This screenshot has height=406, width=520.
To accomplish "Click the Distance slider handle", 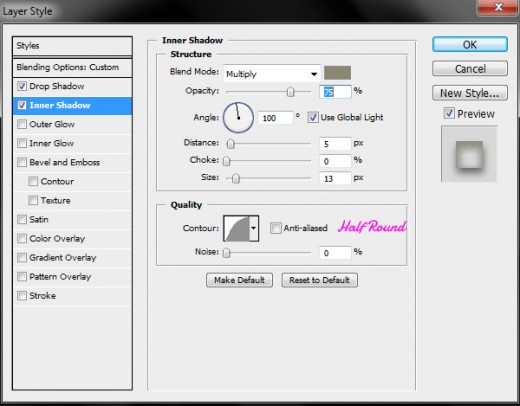I will point(230,144).
